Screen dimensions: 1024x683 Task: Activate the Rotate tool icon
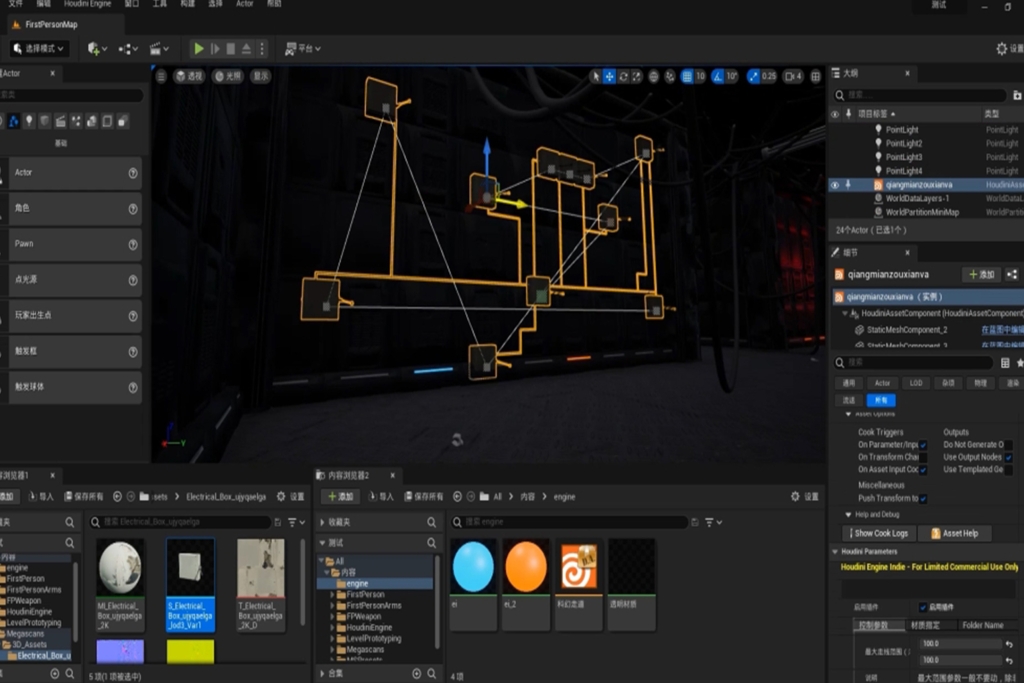[x=623, y=77]
